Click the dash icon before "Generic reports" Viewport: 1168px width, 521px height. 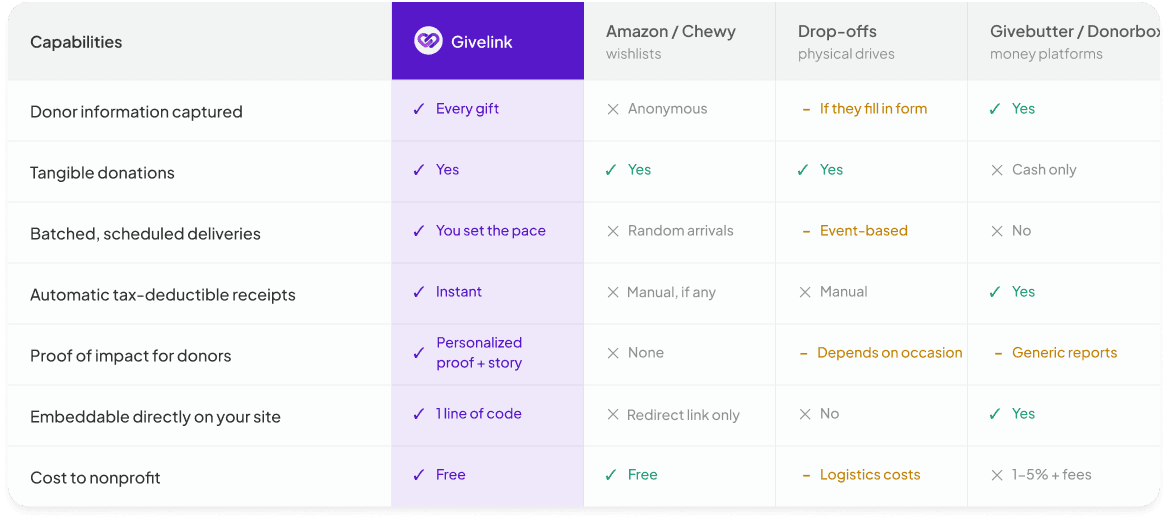pos(998,354)
